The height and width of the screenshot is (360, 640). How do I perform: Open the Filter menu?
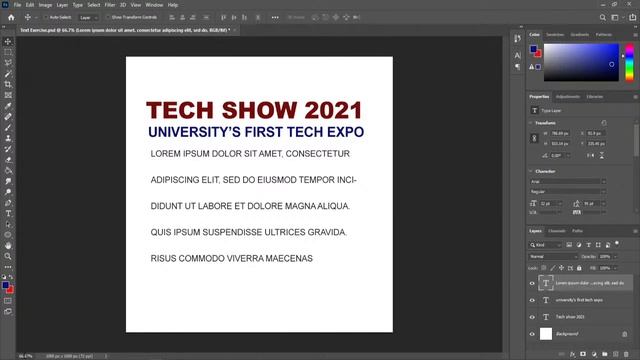110,5
